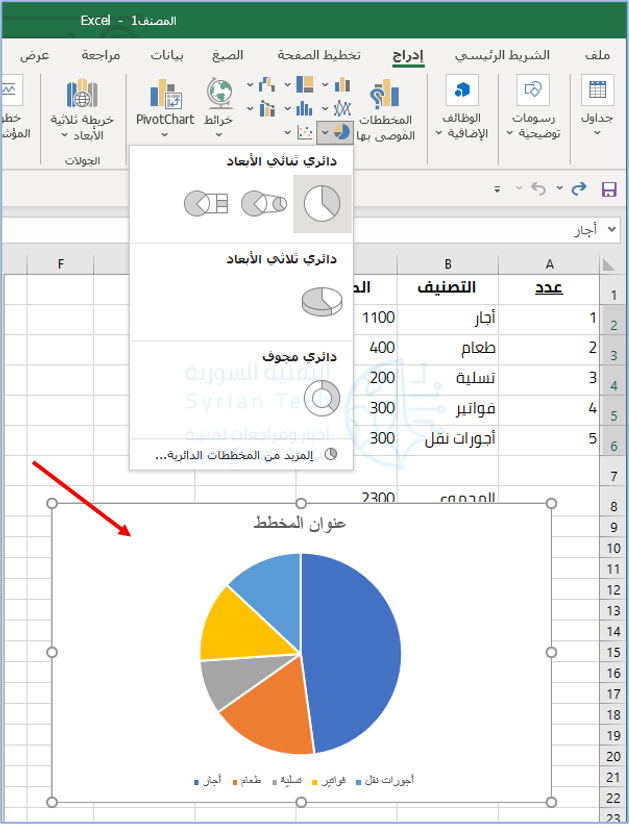Expand the combo chart dropdown arrow
Viewport: 629px width, 824px height.
pyautogui.click(x=250, y=109)
